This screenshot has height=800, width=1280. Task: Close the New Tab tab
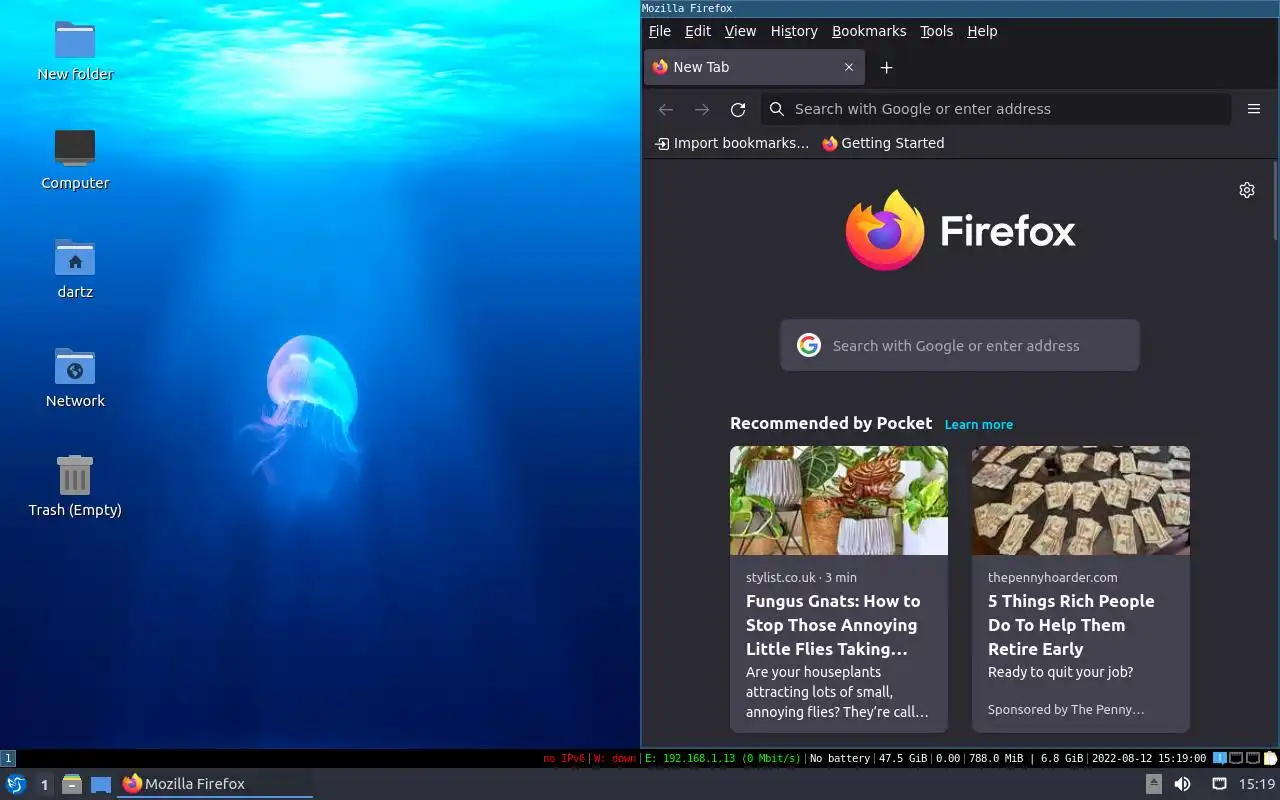(x=849, y=67)
